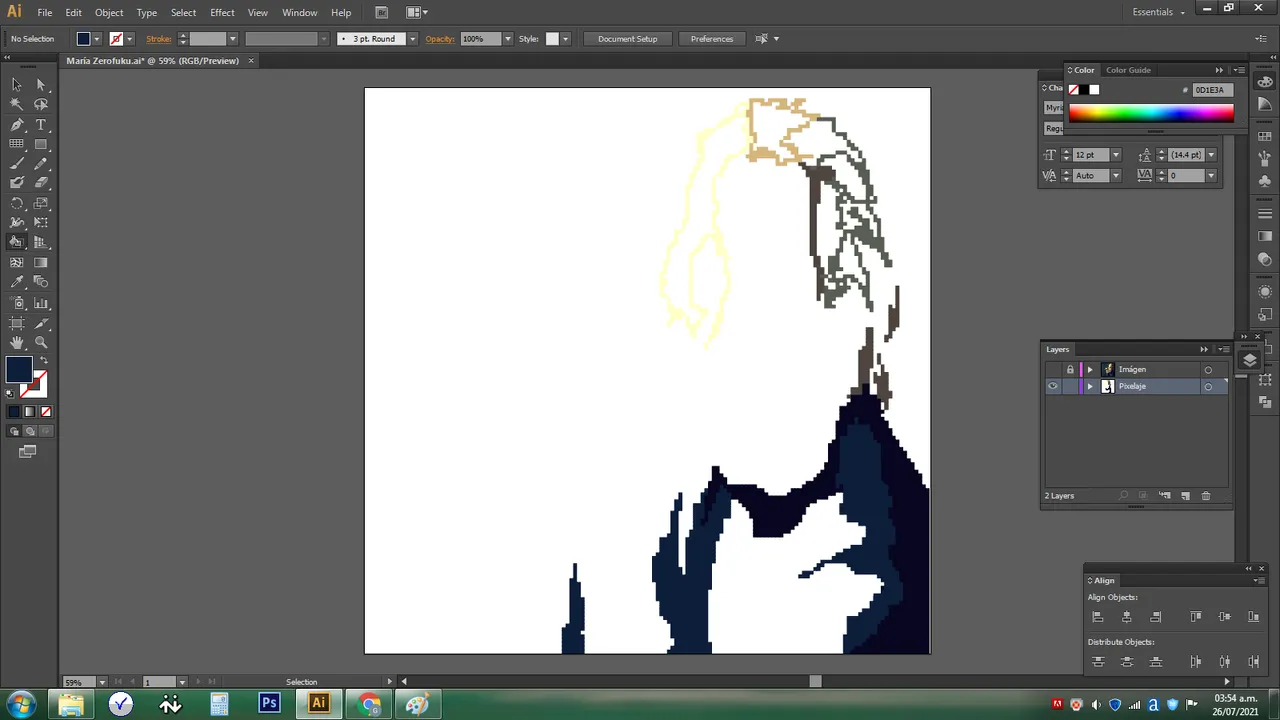Select the Magic Wand tool

pyautogui.click(x=17, y=105)
